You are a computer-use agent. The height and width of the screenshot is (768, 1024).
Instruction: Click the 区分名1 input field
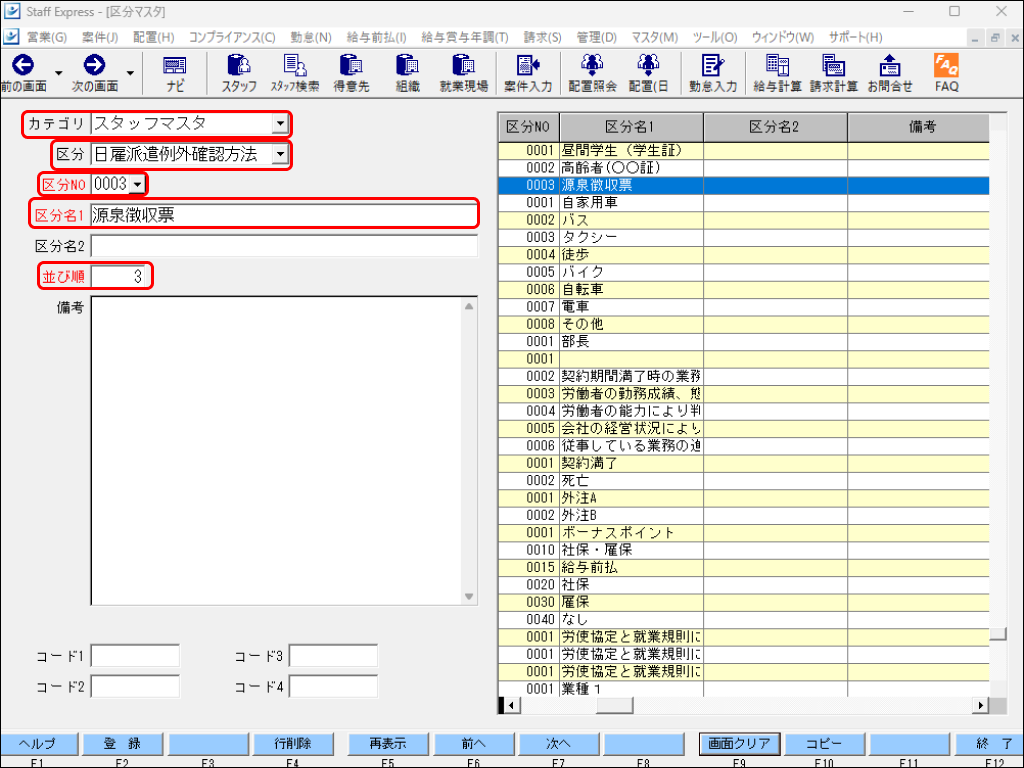(284, 215)
